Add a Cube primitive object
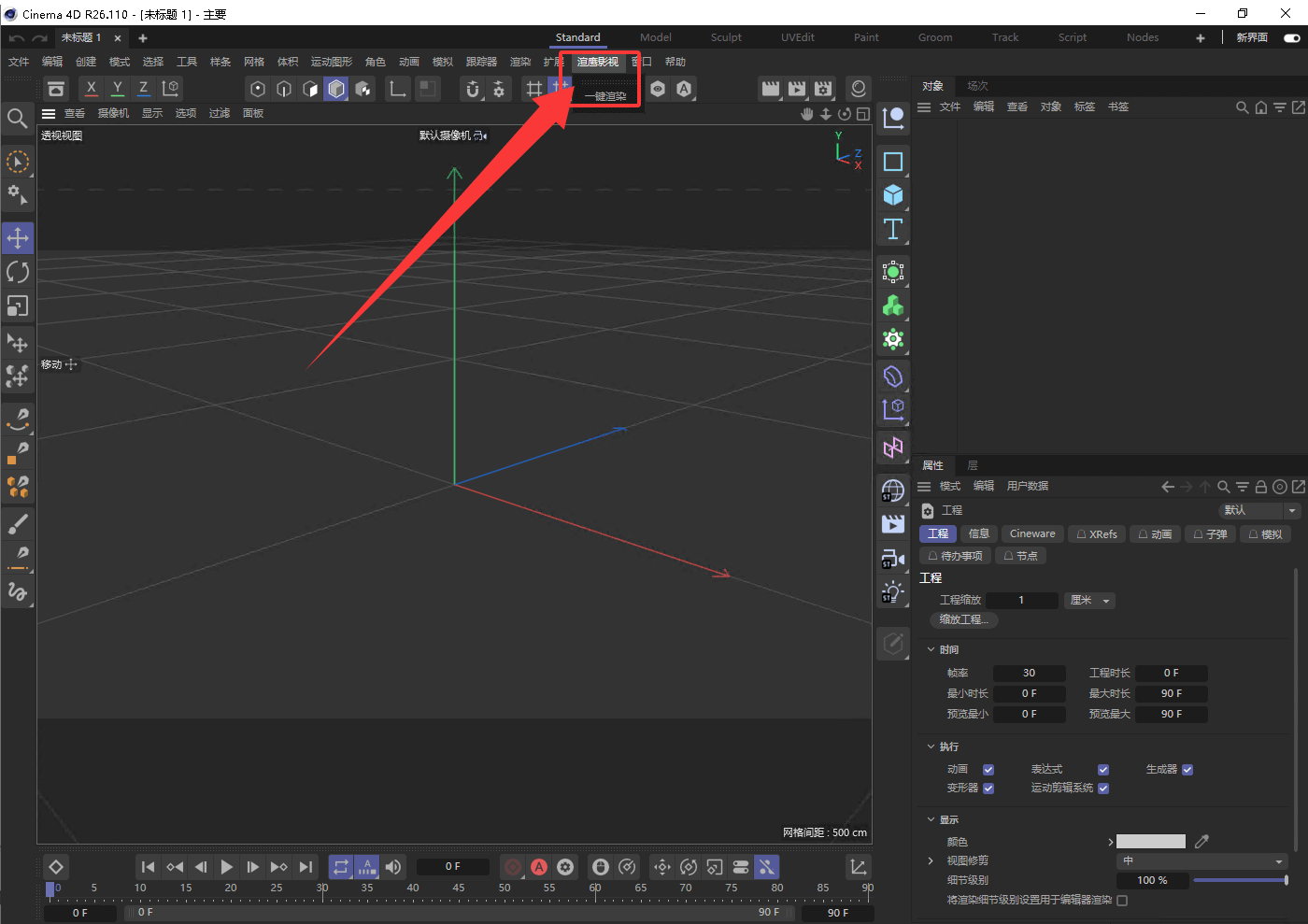 point(893,195)
